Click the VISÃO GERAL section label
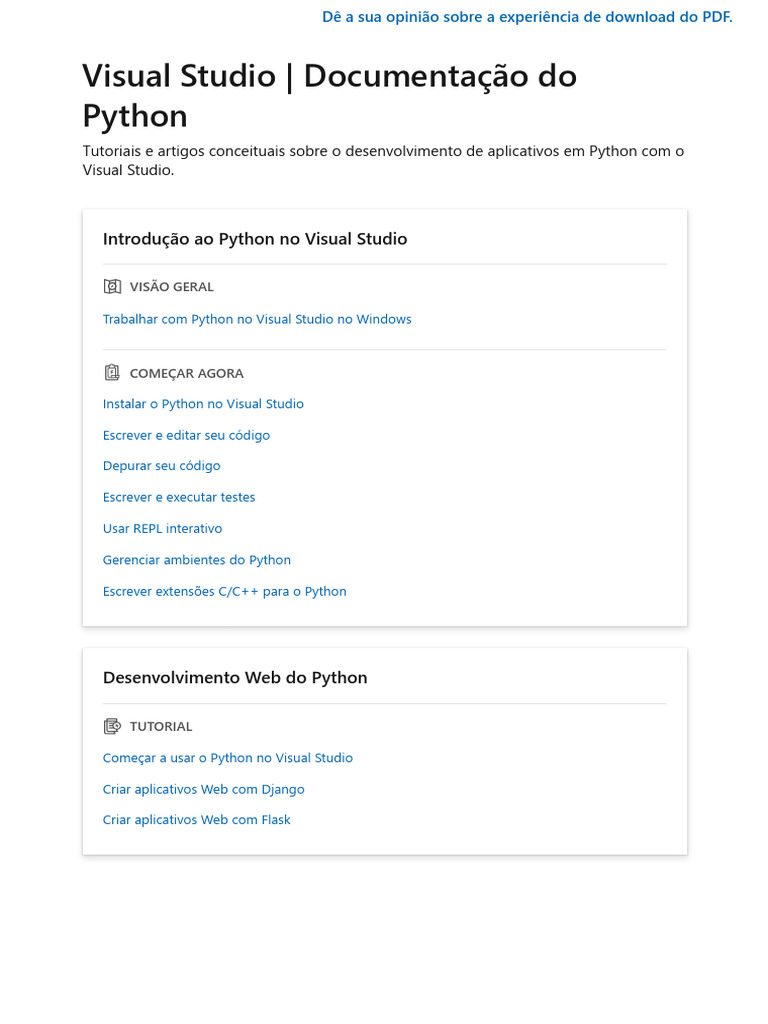 [171, 287]
